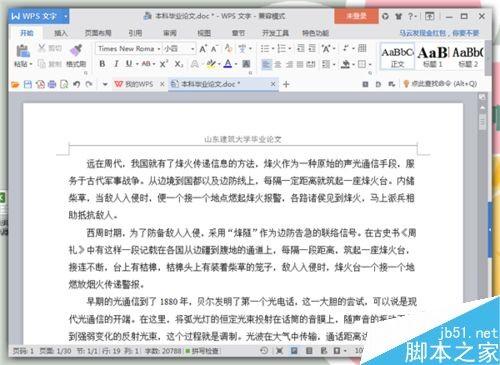Toggle align left paragraph button
The image size is (500, 365).
(x=266, y=64)
